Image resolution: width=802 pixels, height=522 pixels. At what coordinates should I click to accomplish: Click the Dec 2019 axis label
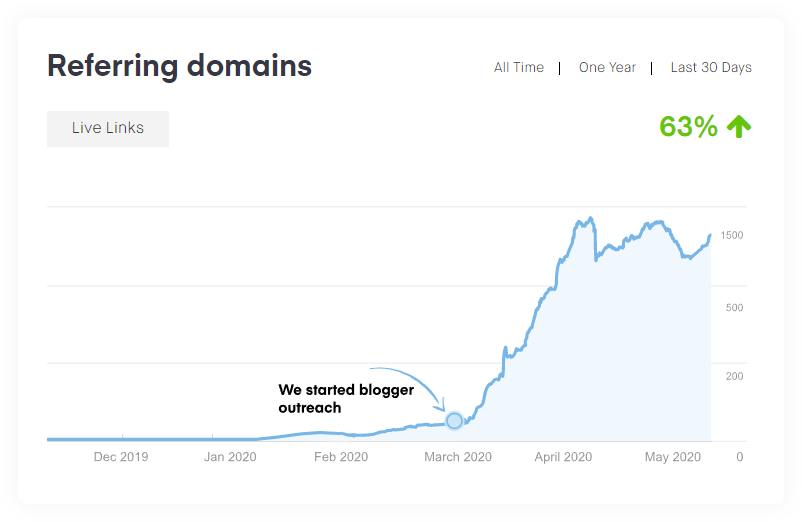point(121,457)
